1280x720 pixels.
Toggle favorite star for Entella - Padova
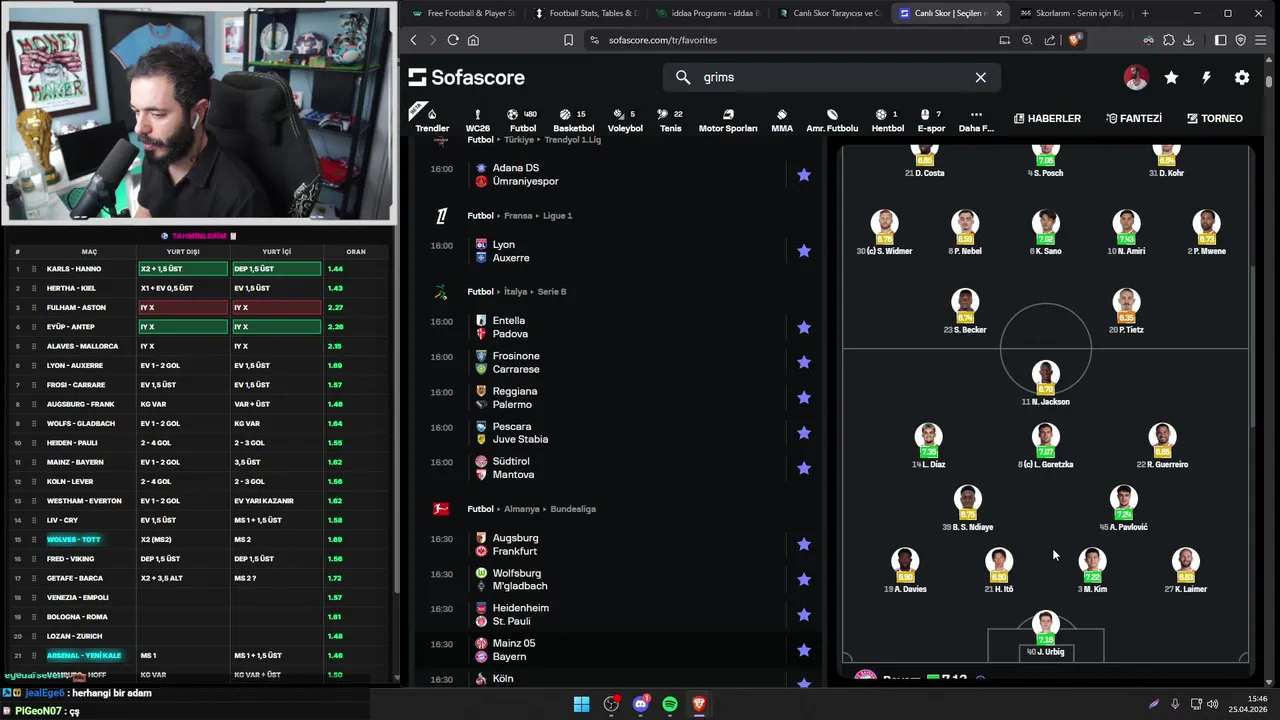(x=804, y=327)
